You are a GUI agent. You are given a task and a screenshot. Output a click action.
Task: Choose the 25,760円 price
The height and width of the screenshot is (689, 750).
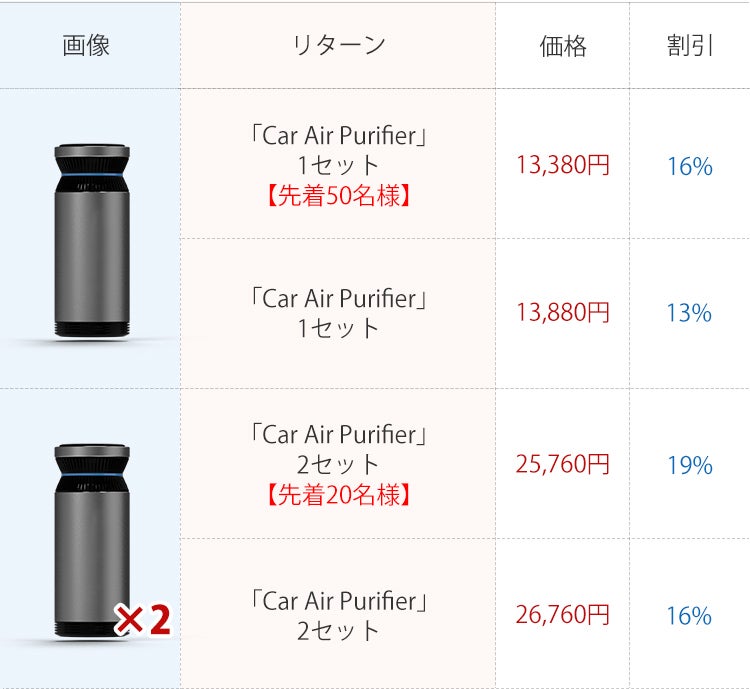pos(562,464)
